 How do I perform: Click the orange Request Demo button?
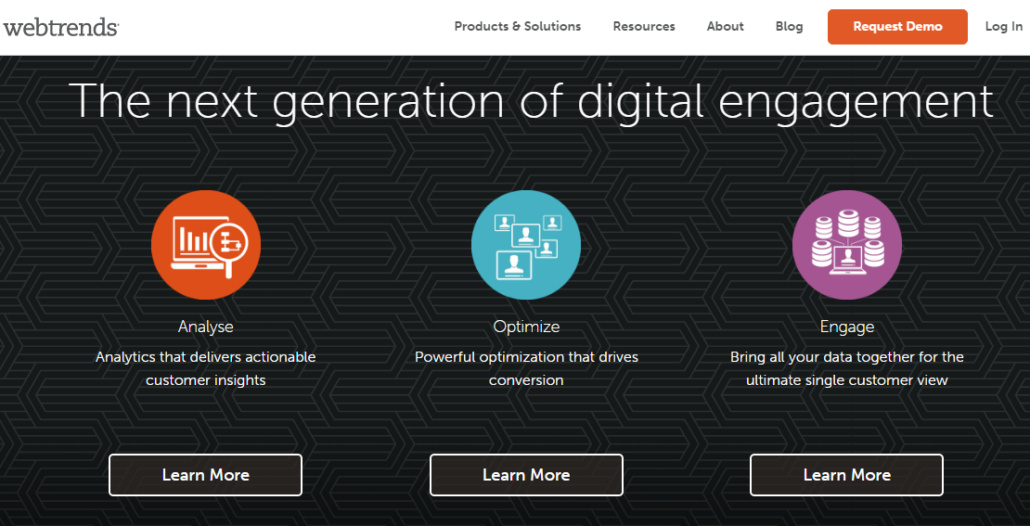[x=897, y=27]
